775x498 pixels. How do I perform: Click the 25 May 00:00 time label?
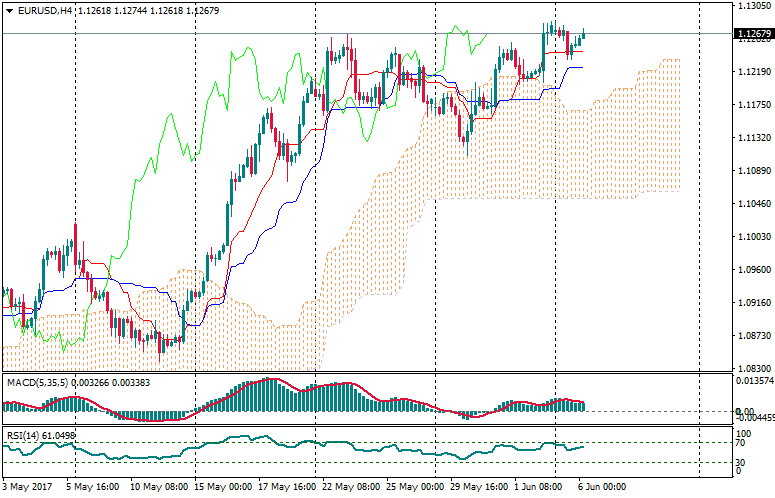tap(416, 486)
